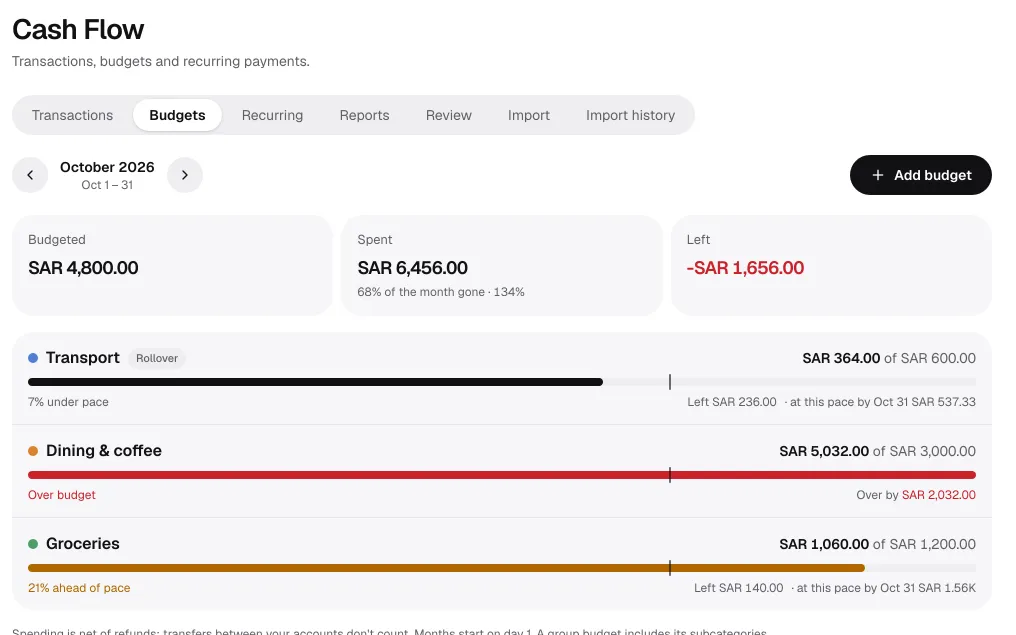
Task: Click the Cash Flow page heading
Action: tap(78, 29)
